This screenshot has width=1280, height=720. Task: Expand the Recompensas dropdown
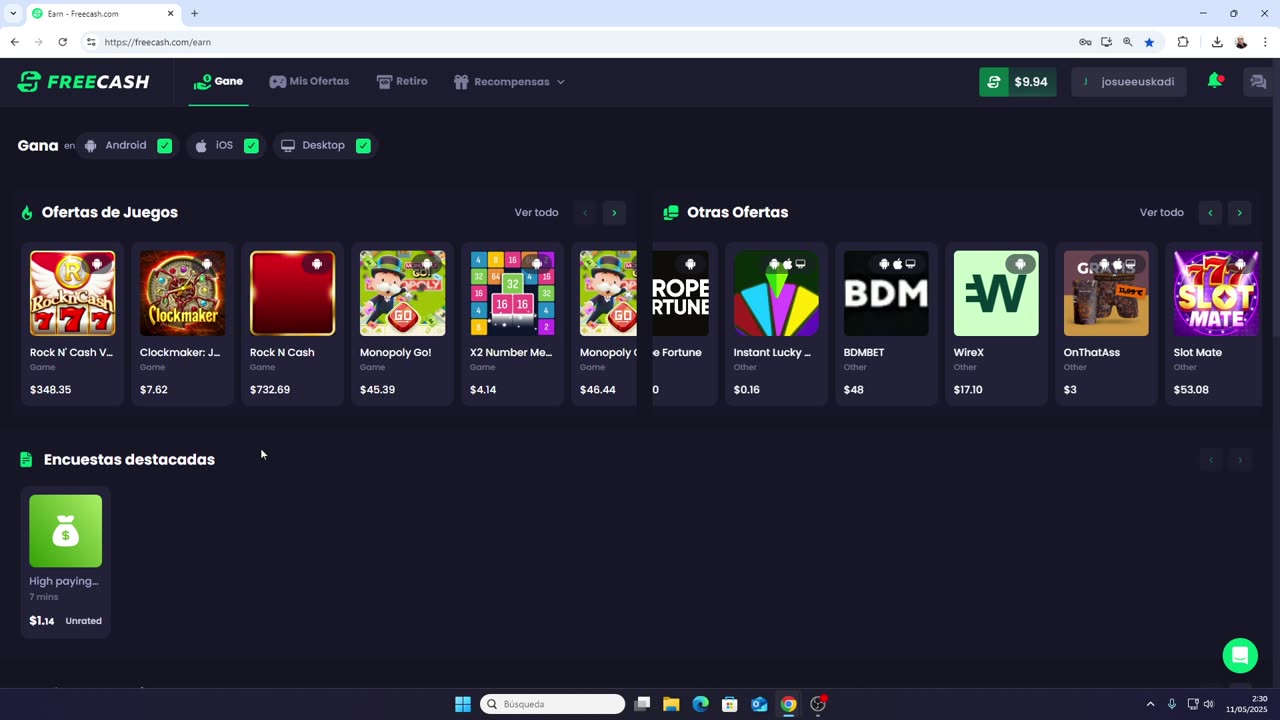pyautogui.click(x=509, y=82)
